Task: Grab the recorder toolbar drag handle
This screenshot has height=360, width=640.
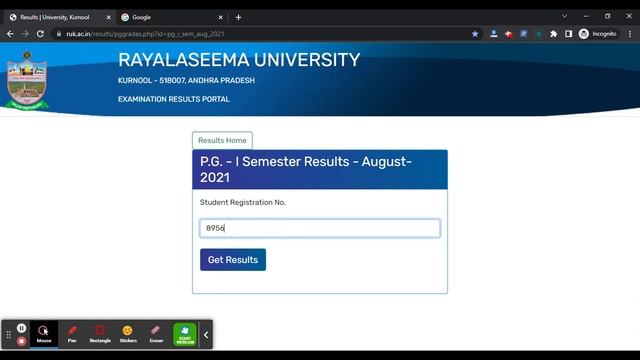Action: (9, 335)
